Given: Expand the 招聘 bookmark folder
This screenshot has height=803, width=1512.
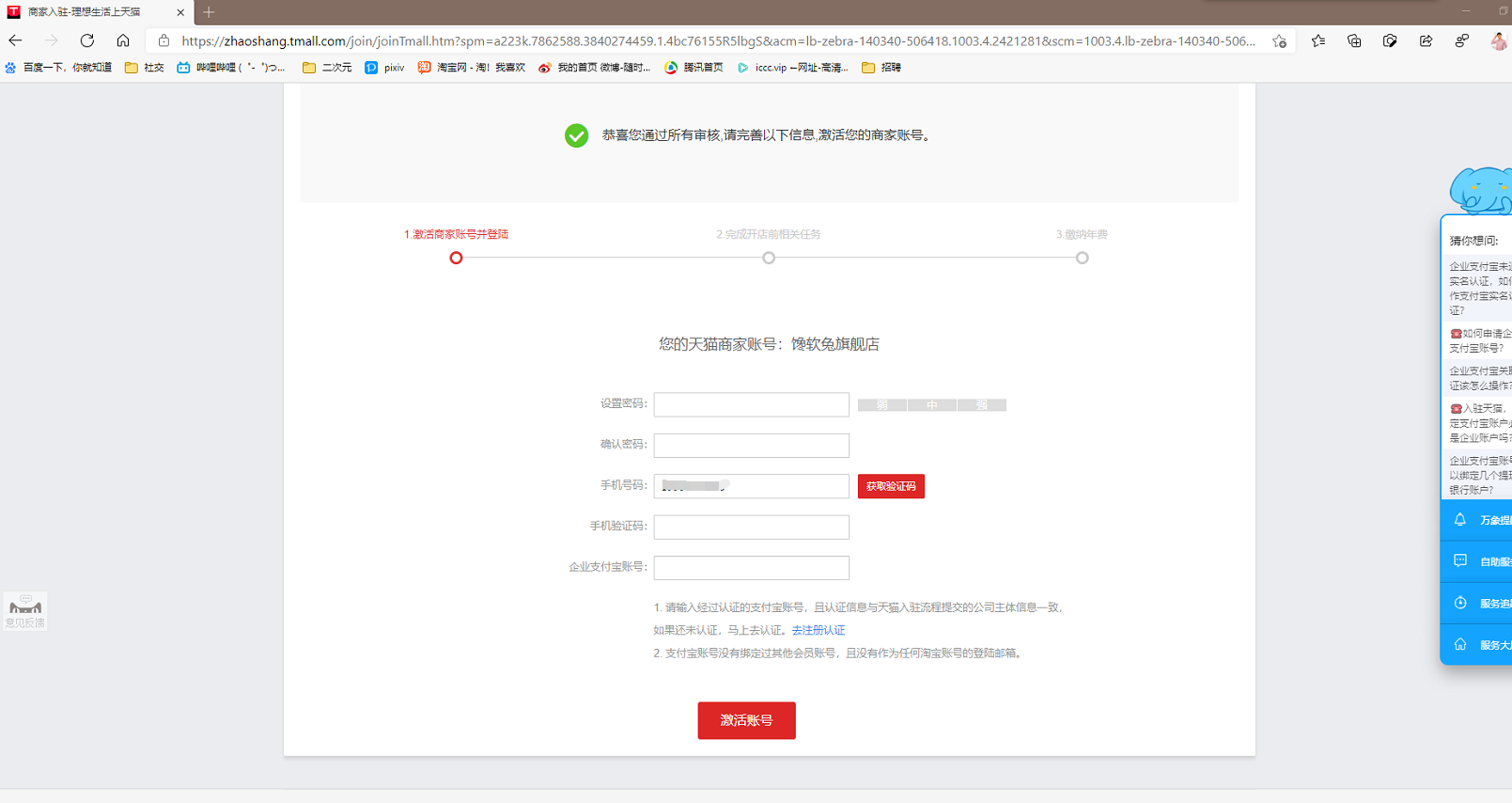Looking at the screenshot, I should 881,68.
